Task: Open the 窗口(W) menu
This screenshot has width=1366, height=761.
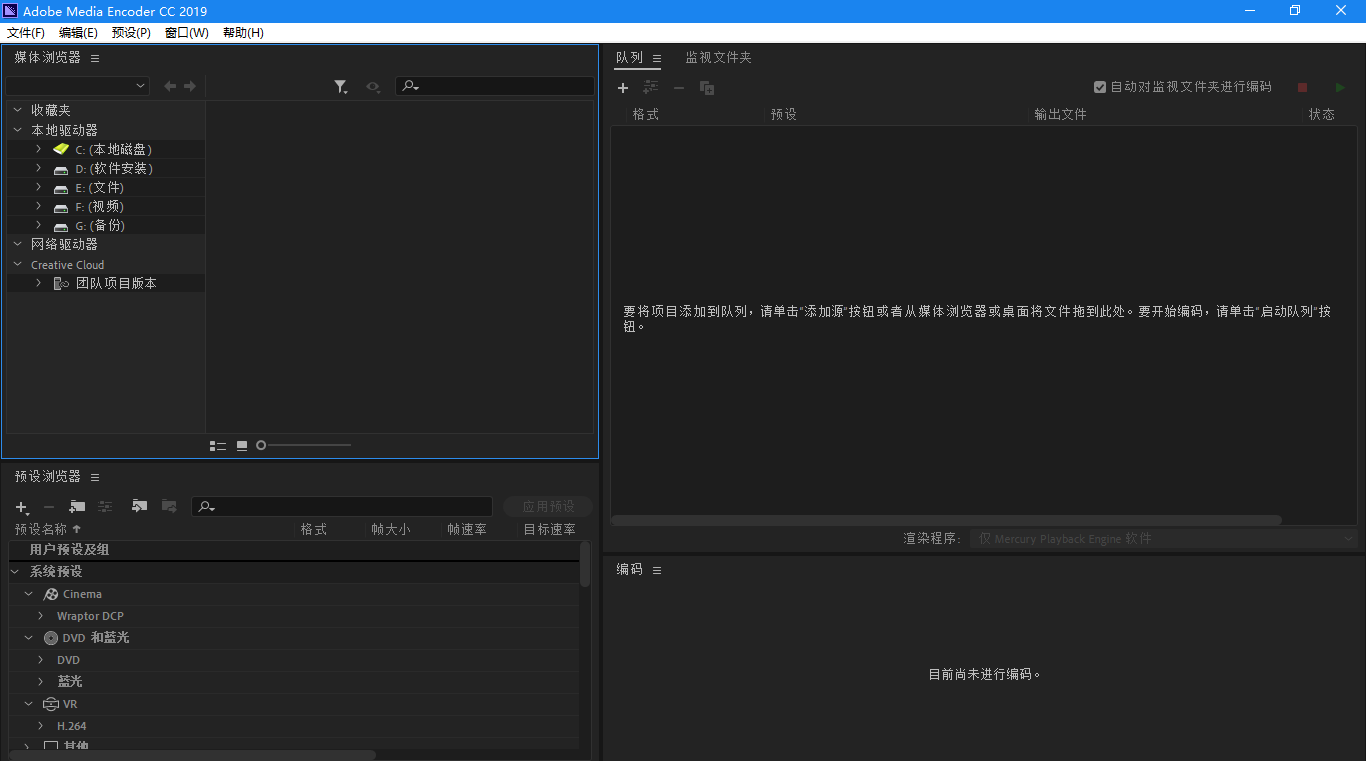Action: click(187, 33)
